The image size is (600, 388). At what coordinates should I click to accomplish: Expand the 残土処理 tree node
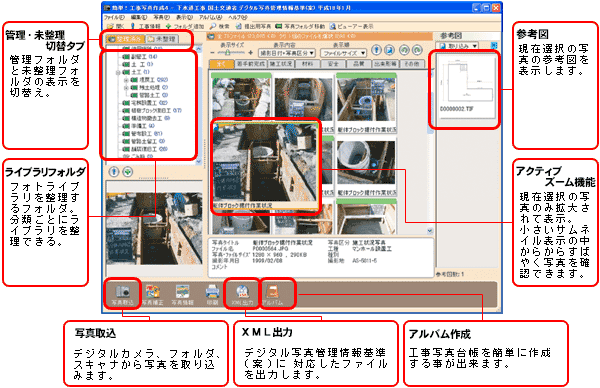pos(126,88)
